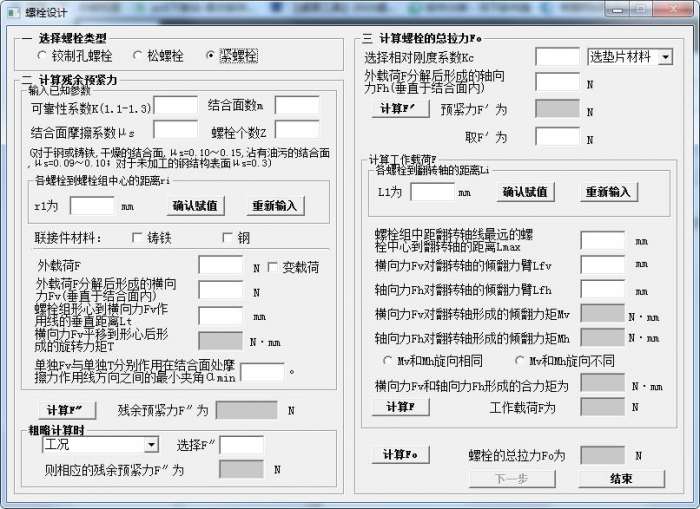Click the 螺栓设计 title bar window icon
The image size is (700, 509).
coord(13,13)
